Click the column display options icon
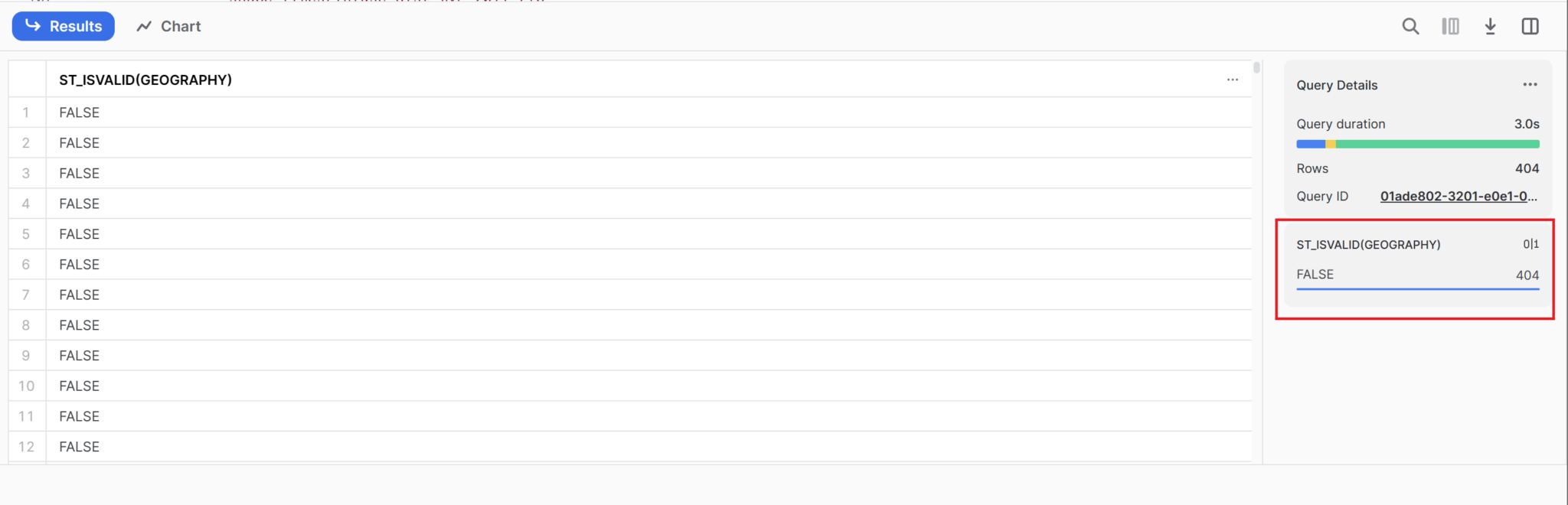 click(1451, 26)
